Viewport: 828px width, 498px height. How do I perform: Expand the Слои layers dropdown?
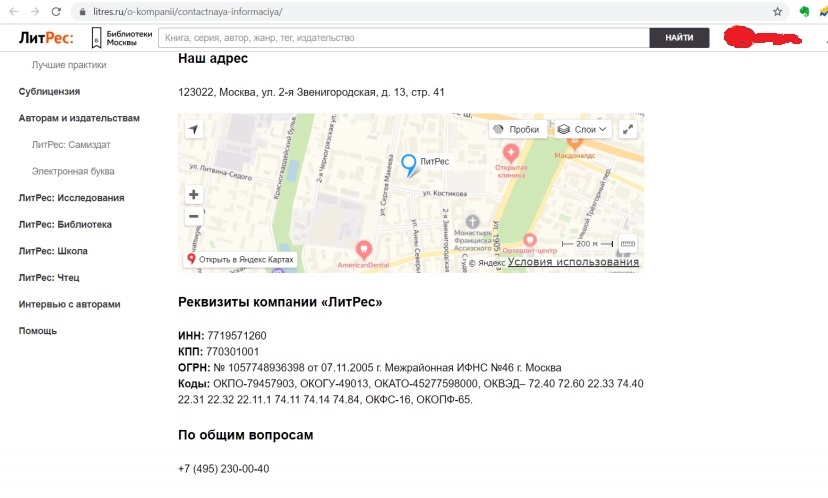click(583, 129)
